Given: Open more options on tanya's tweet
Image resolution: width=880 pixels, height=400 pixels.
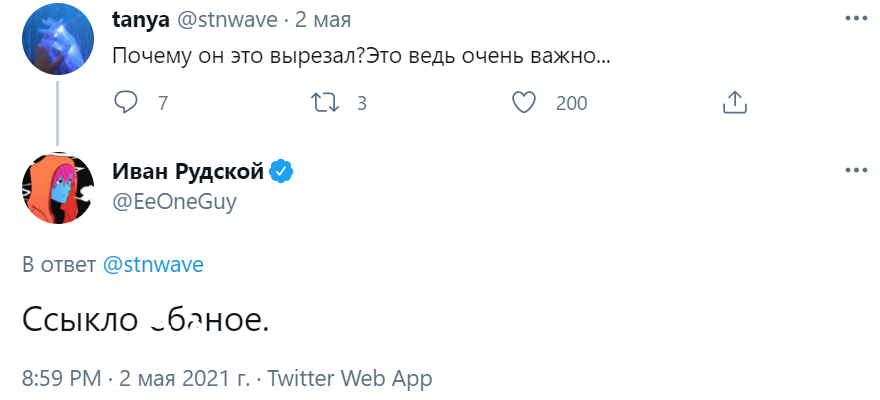Looking at the screenshot, I should [x=857, y=19].
